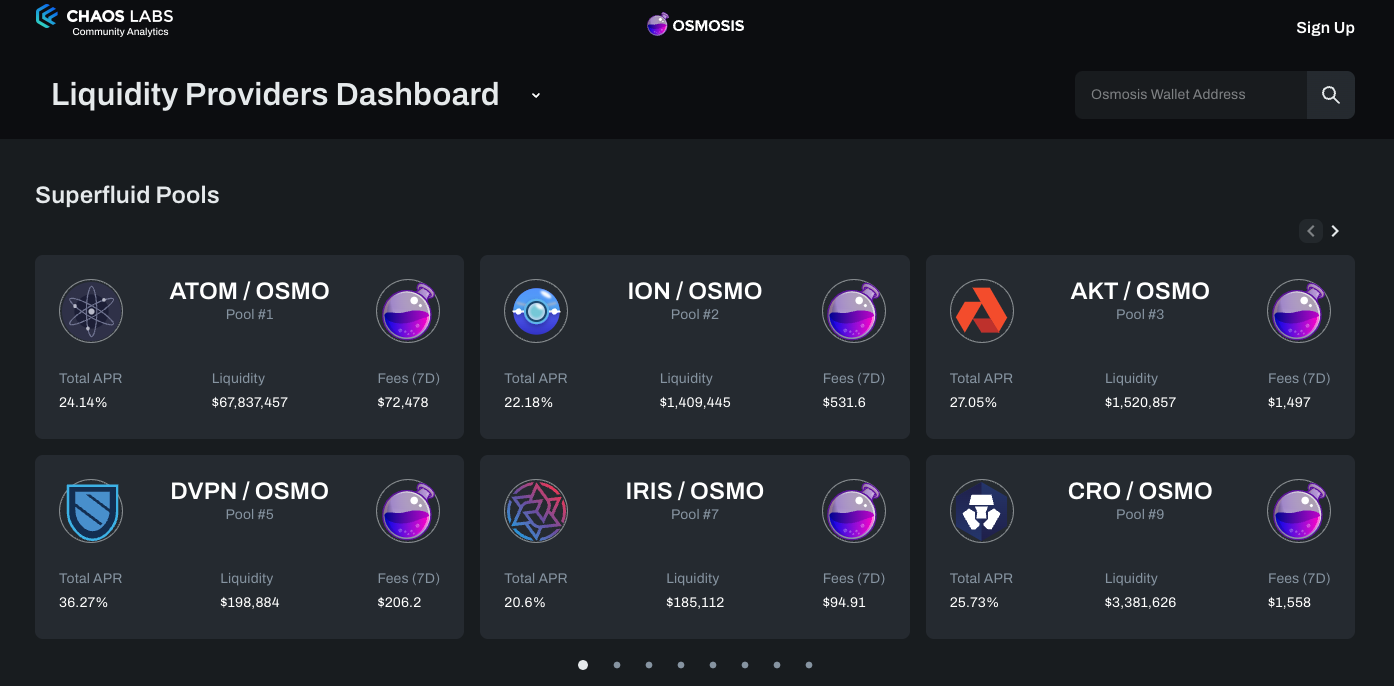Screen dimensions: 1394x686
Task: Select the third carousel page dot
Action: click(x=649, y=664)
